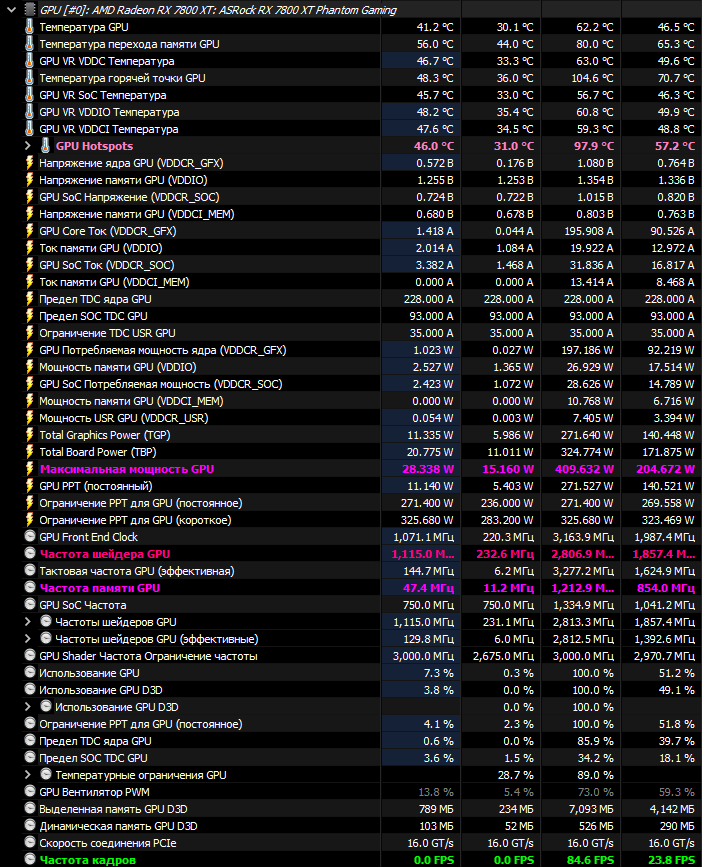
Task: Expand Температурные ограничения GPU group
Action: (28, 775)
